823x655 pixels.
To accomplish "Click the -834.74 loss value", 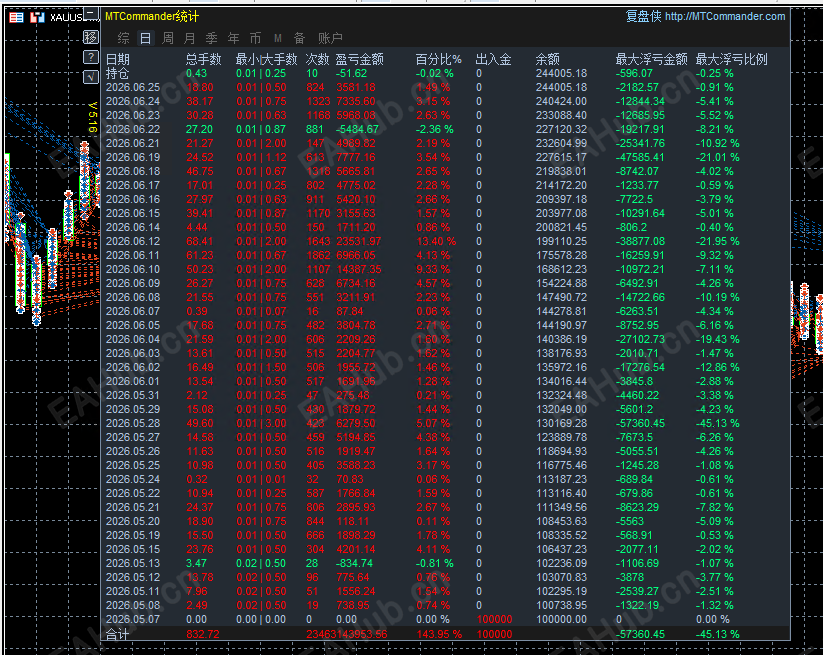I will tap(354, 563).
